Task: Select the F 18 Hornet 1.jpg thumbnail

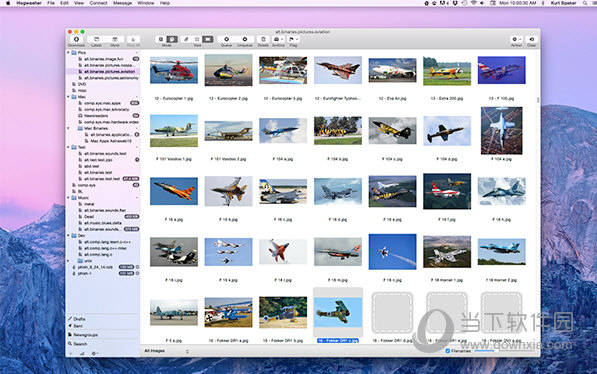Action: coord(447,252)
